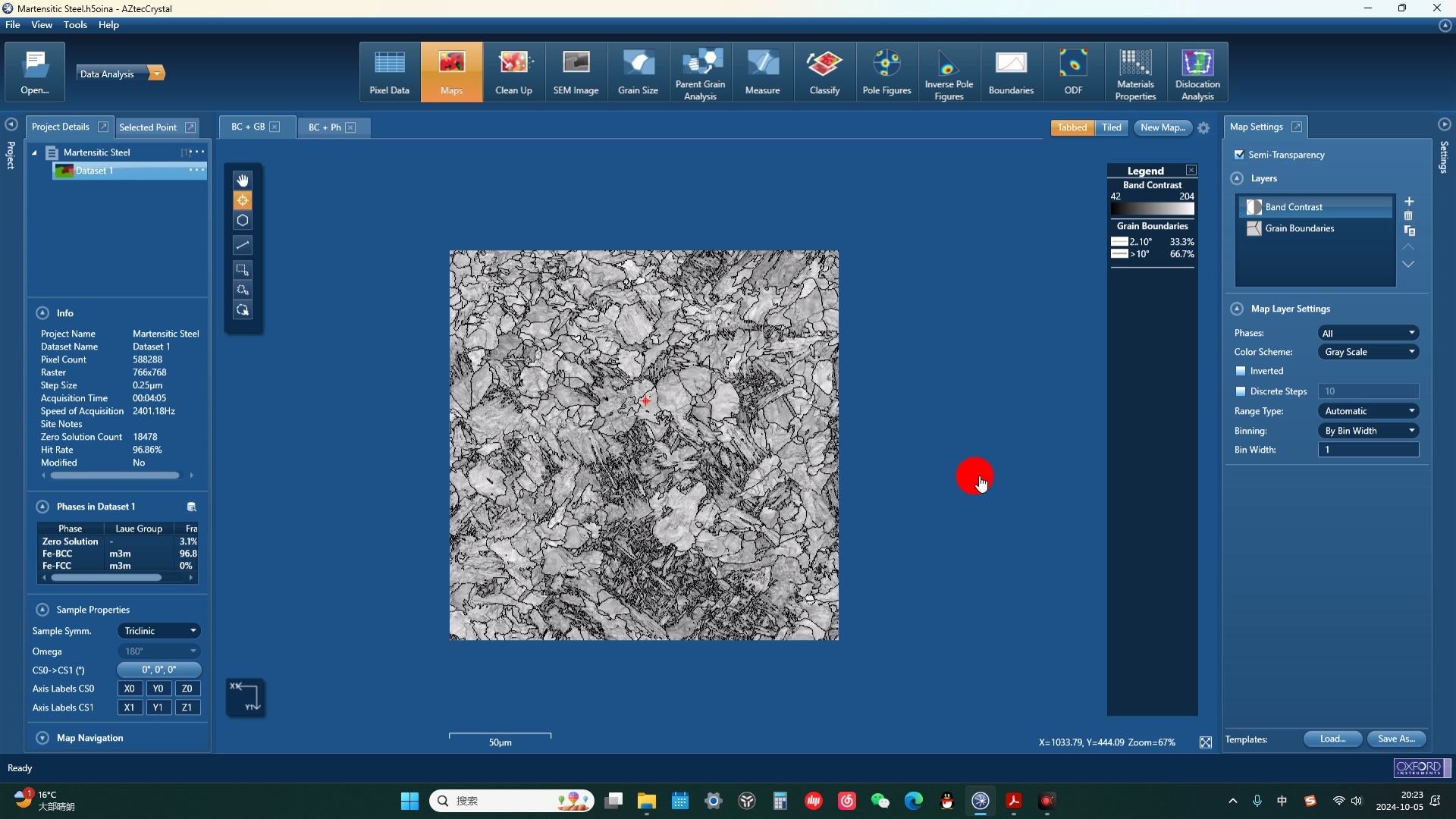Select the pan hand tool
Image resolution: width=1456 pixels, height=819 pixels.
click(x=243, y=180)
